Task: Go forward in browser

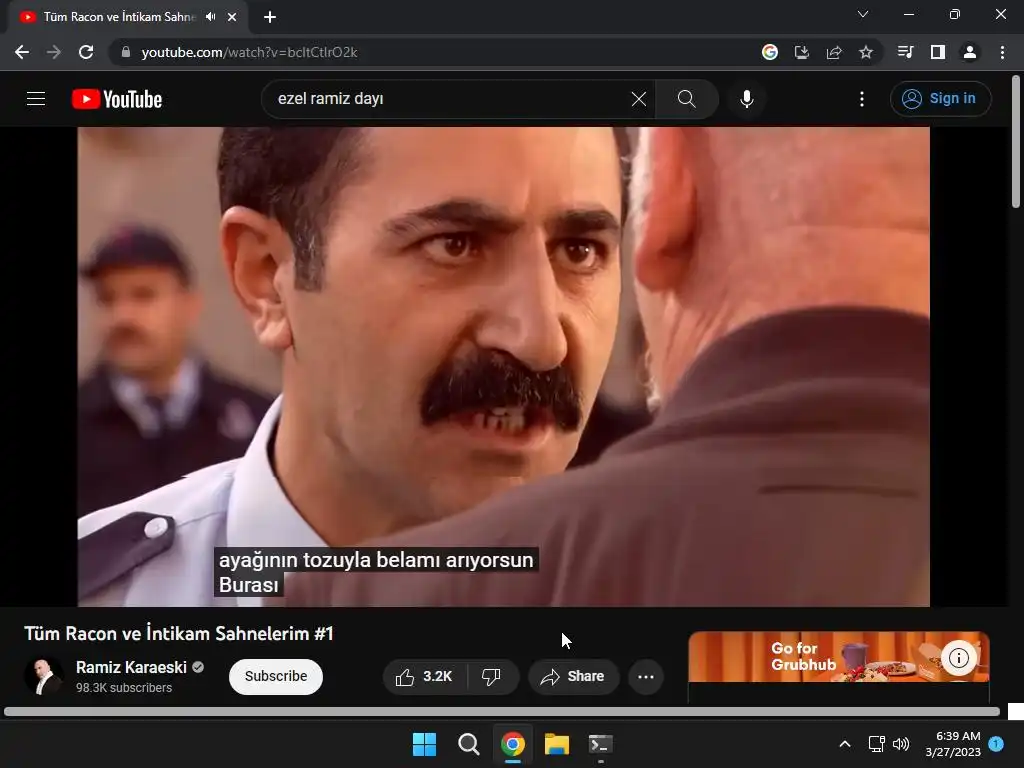Action: (x=54, y=52)
